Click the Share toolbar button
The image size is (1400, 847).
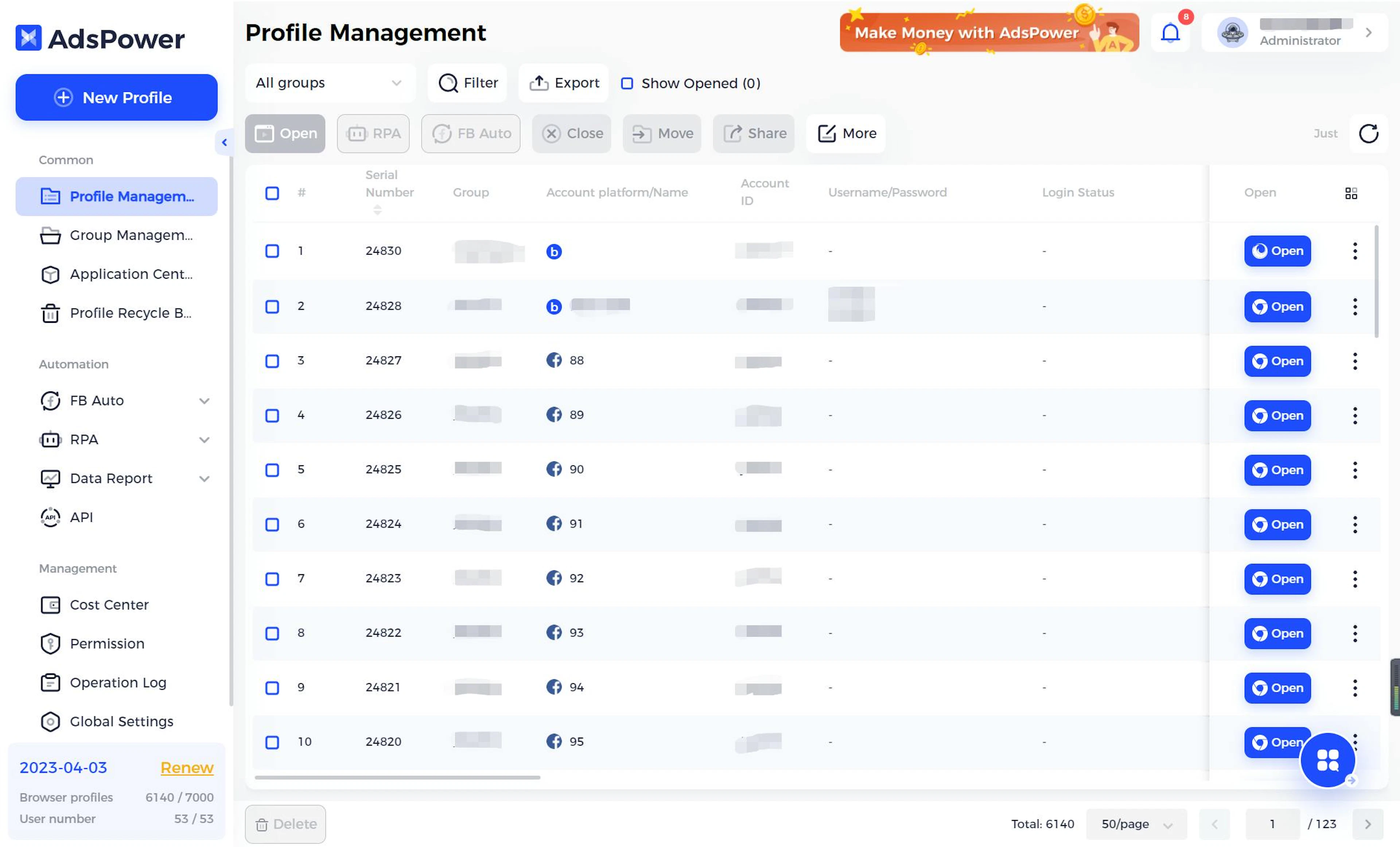pos(753,134)
